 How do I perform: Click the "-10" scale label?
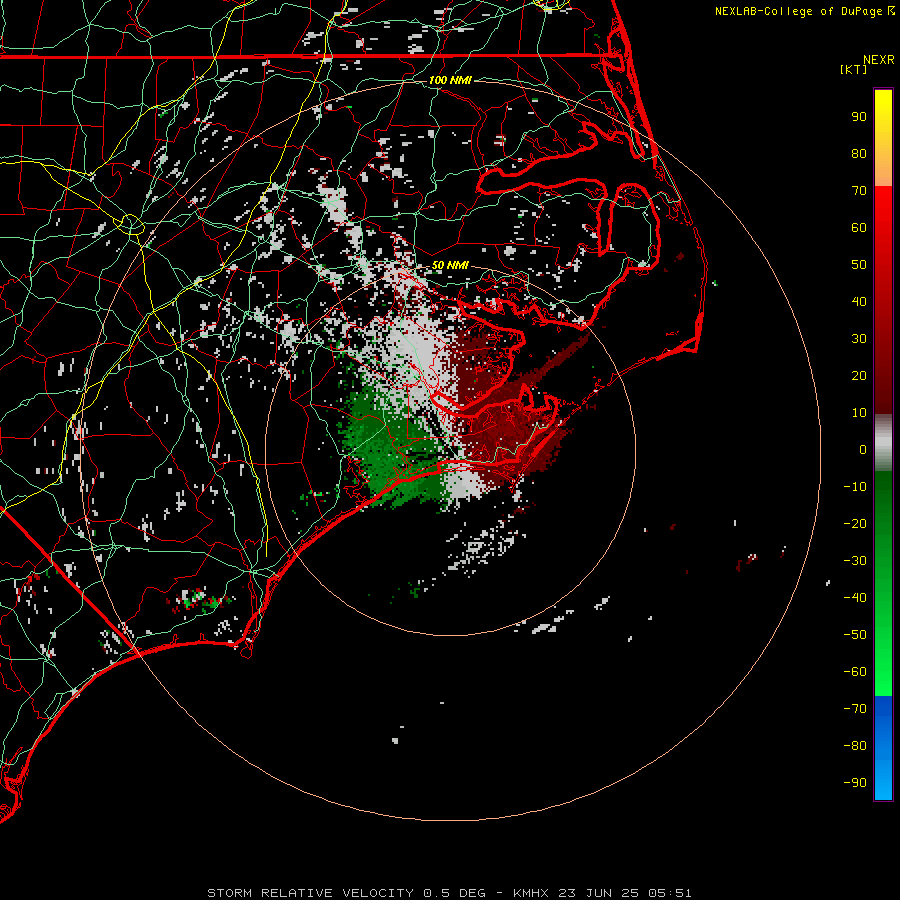(x=855, y=487)
